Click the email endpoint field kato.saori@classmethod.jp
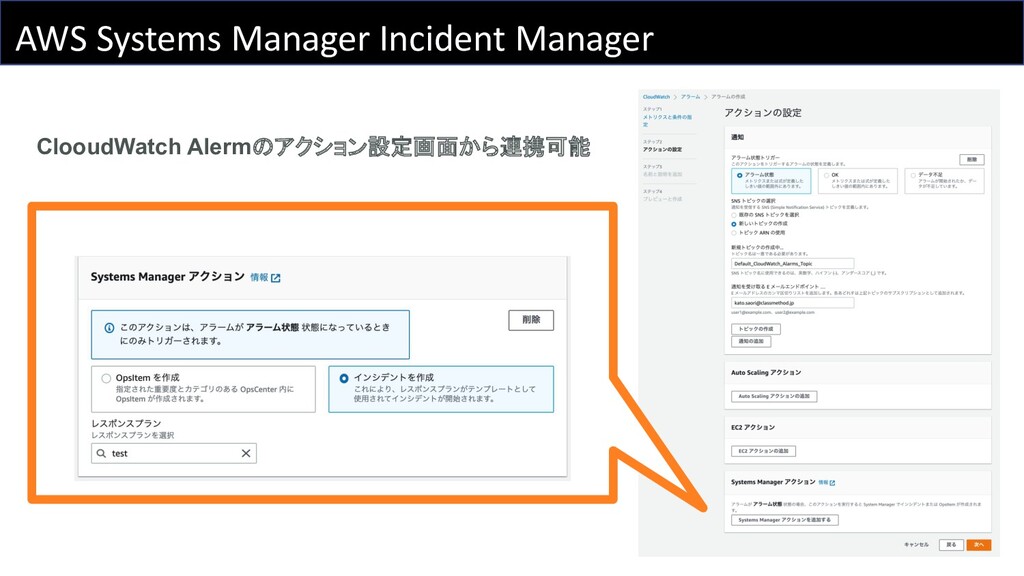This screenshot has width=1024, height=576. 792,303
